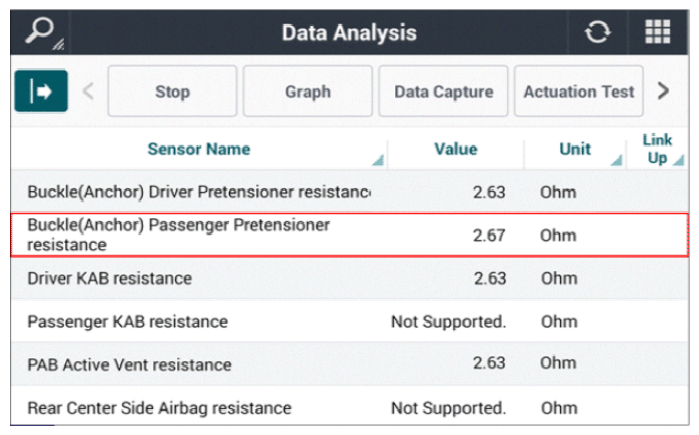Sort by Unit column triangle
The height and width of the screenshot is (435, 699).
pyautogui.click(x=617, y=160)
